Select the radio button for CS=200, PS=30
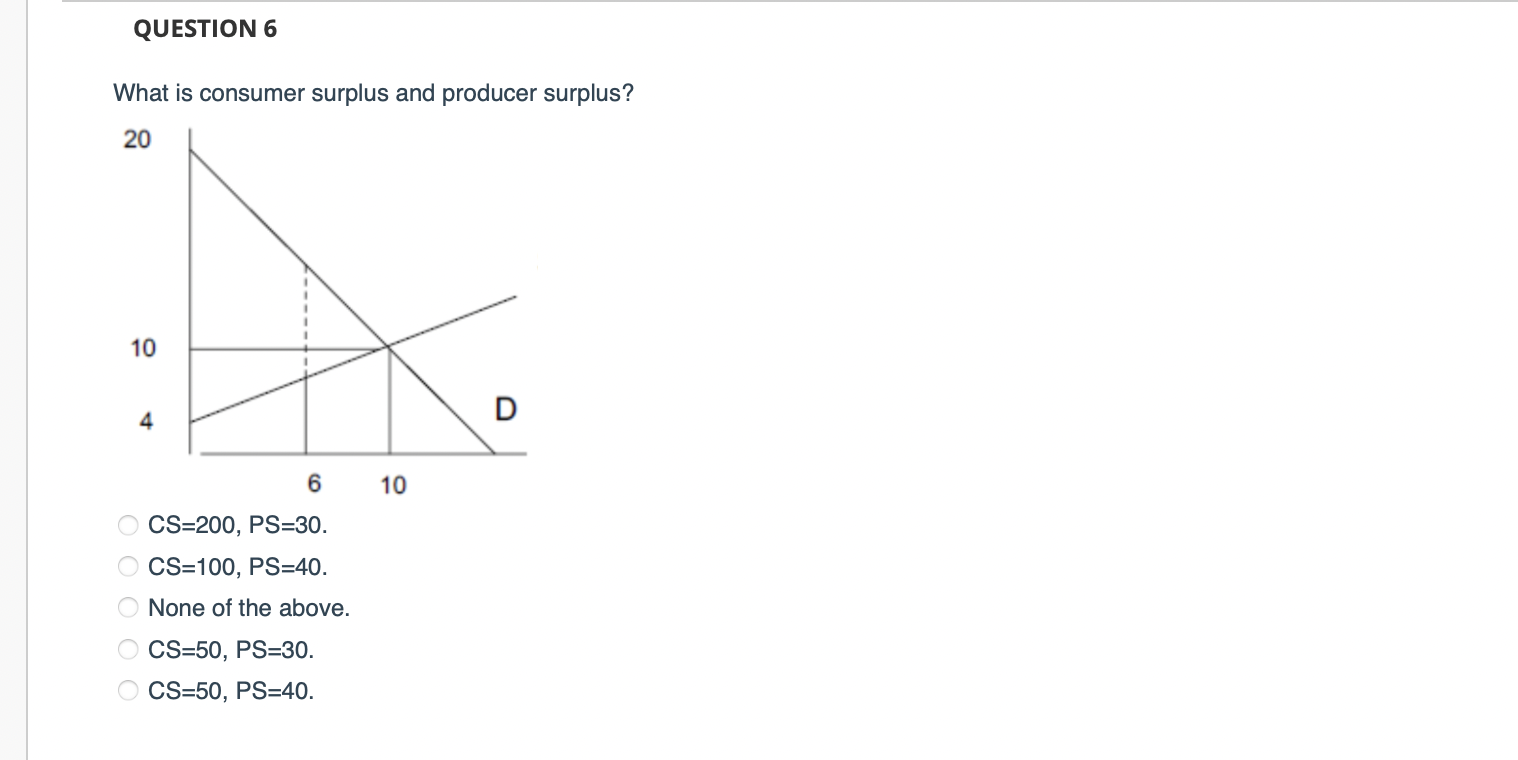 [x=128, y=525]
